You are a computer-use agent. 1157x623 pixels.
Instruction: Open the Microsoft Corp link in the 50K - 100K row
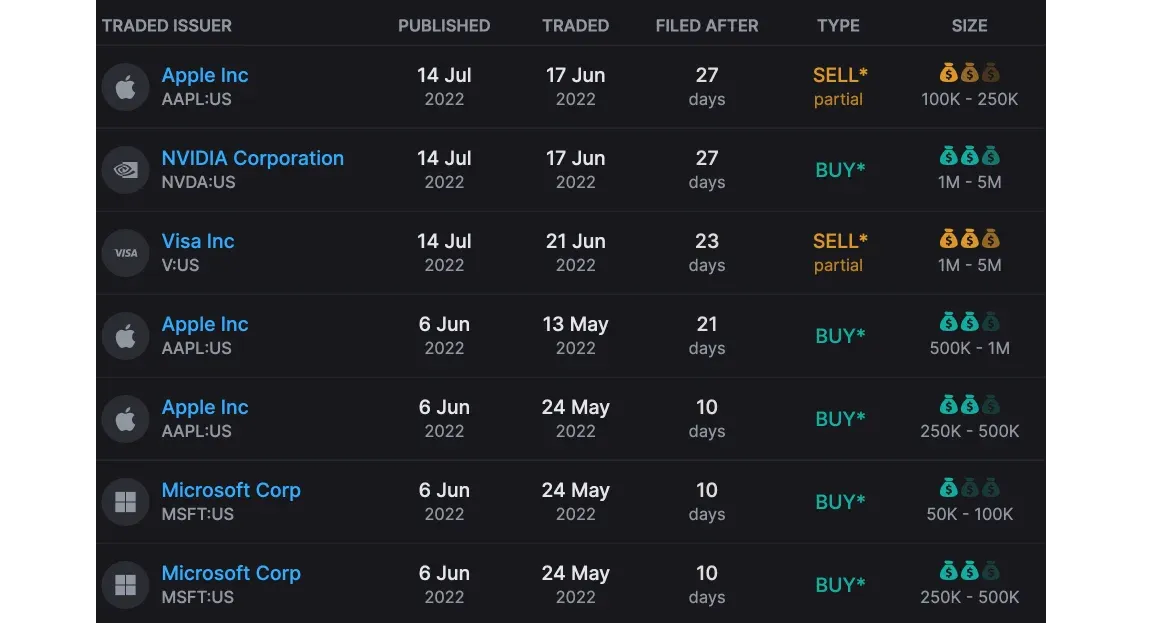coord(231,490)
